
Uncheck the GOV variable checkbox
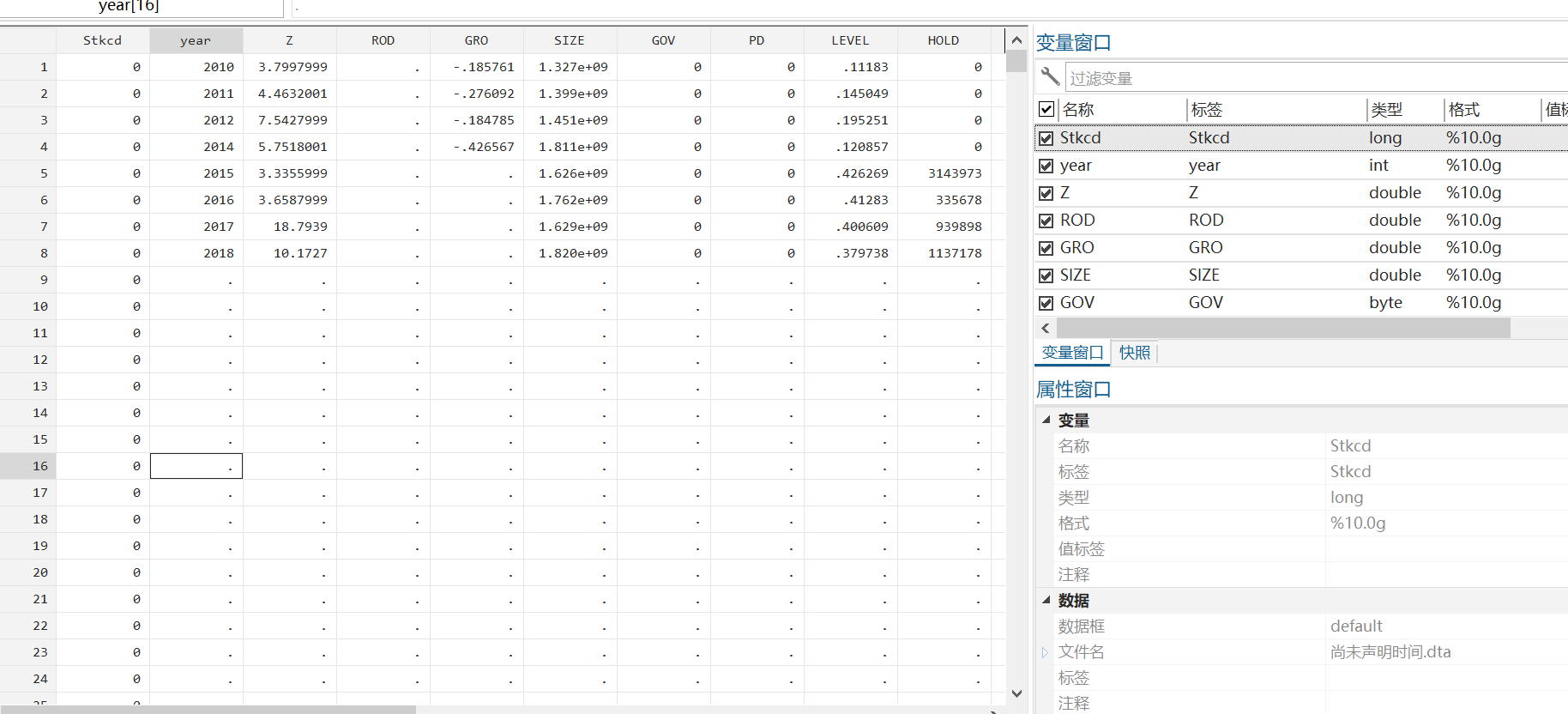click(x=1046, y=303)
